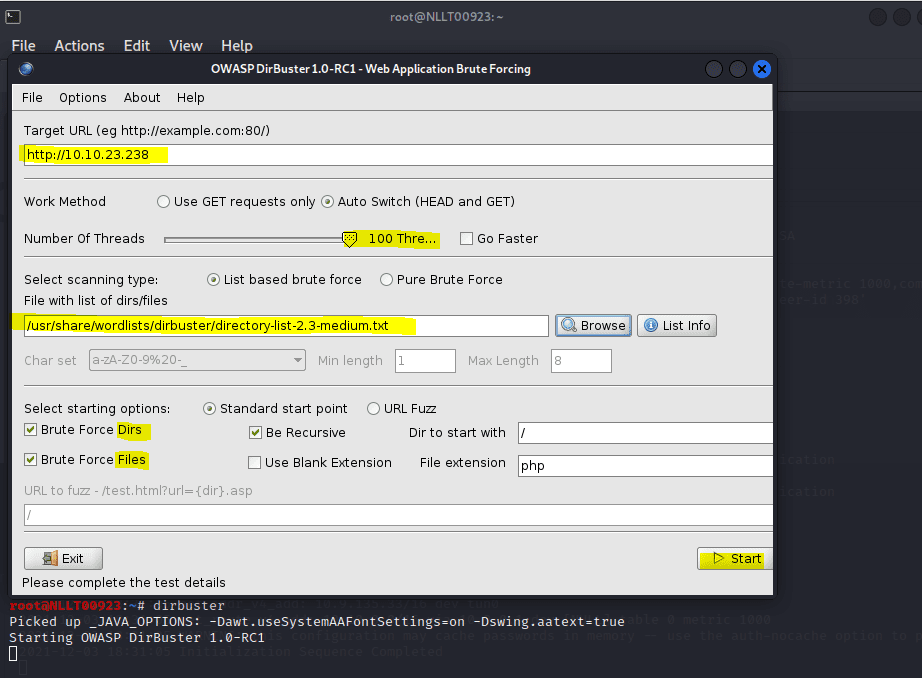
Task: Click Browse to choose a wordlist
Action: point(593,326)
